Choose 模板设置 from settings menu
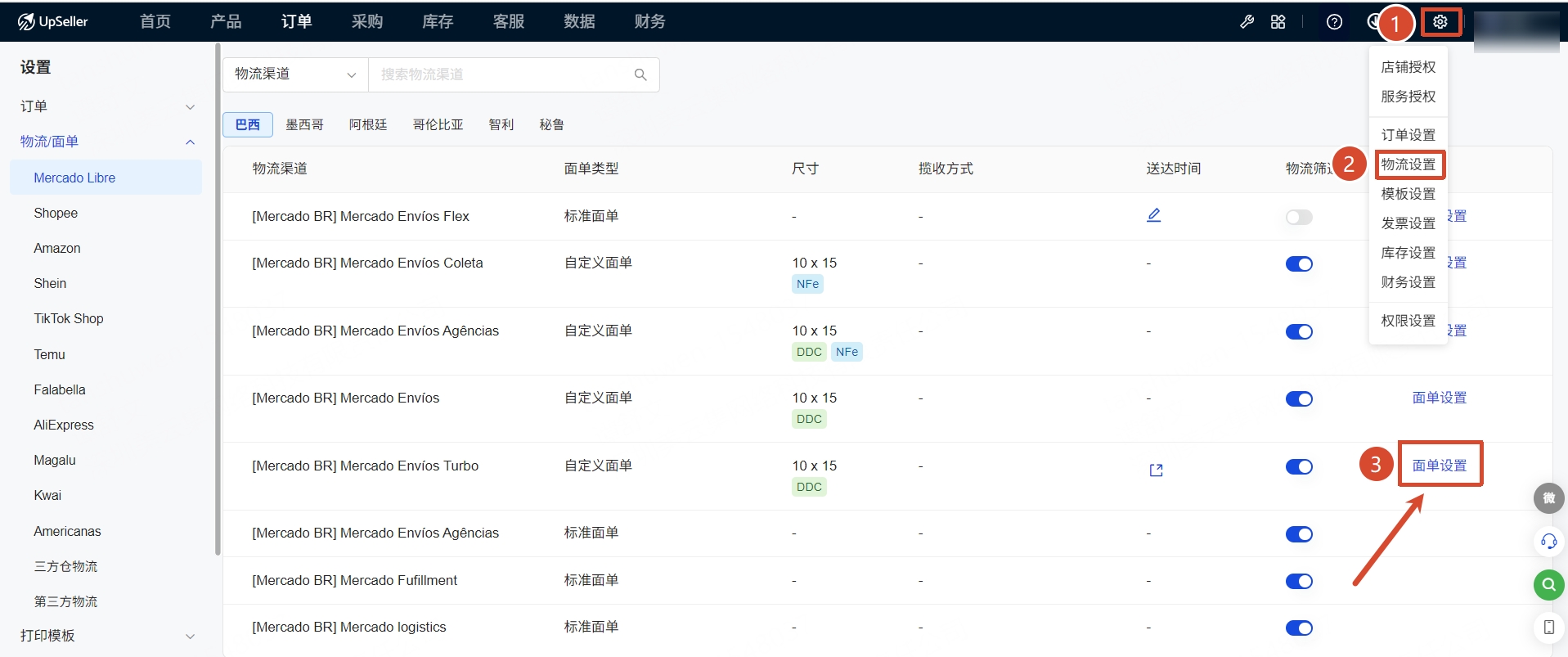 [x=1409, y=194]
